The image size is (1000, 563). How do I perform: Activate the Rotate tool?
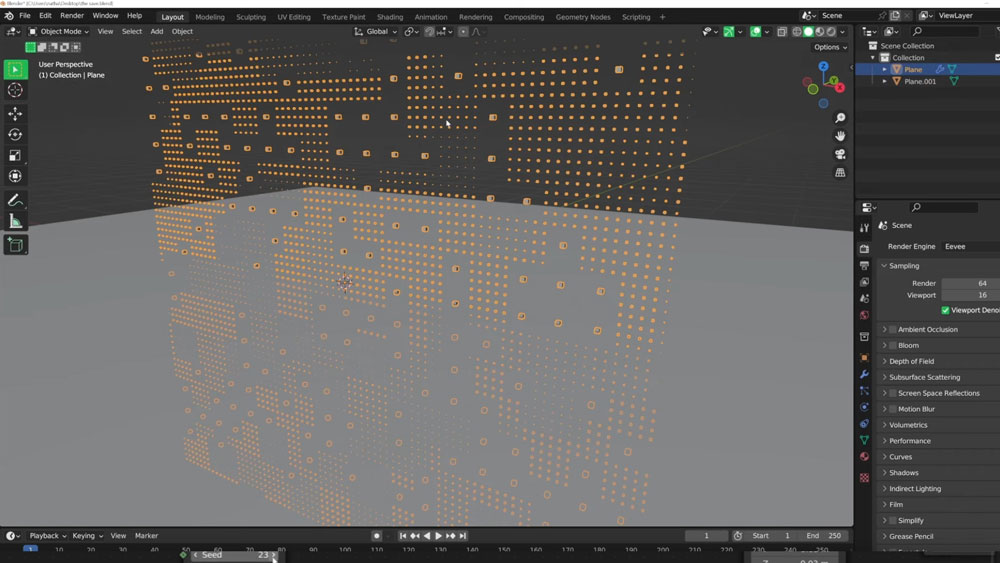[x=15, y=134]
